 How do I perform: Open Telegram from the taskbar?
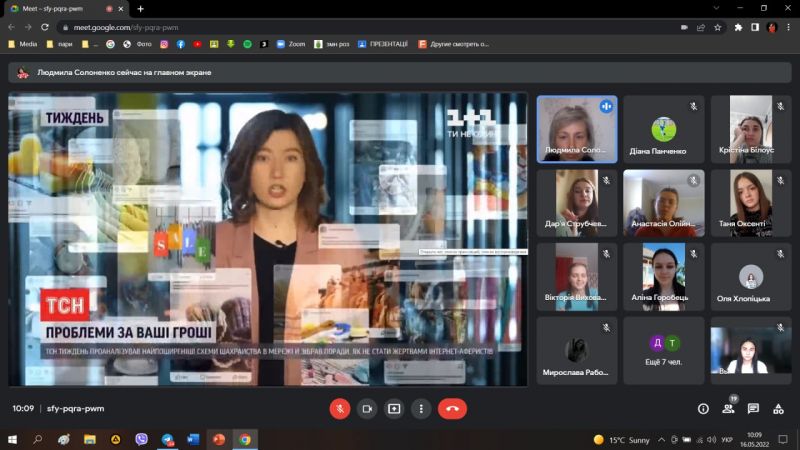[167, 439]
